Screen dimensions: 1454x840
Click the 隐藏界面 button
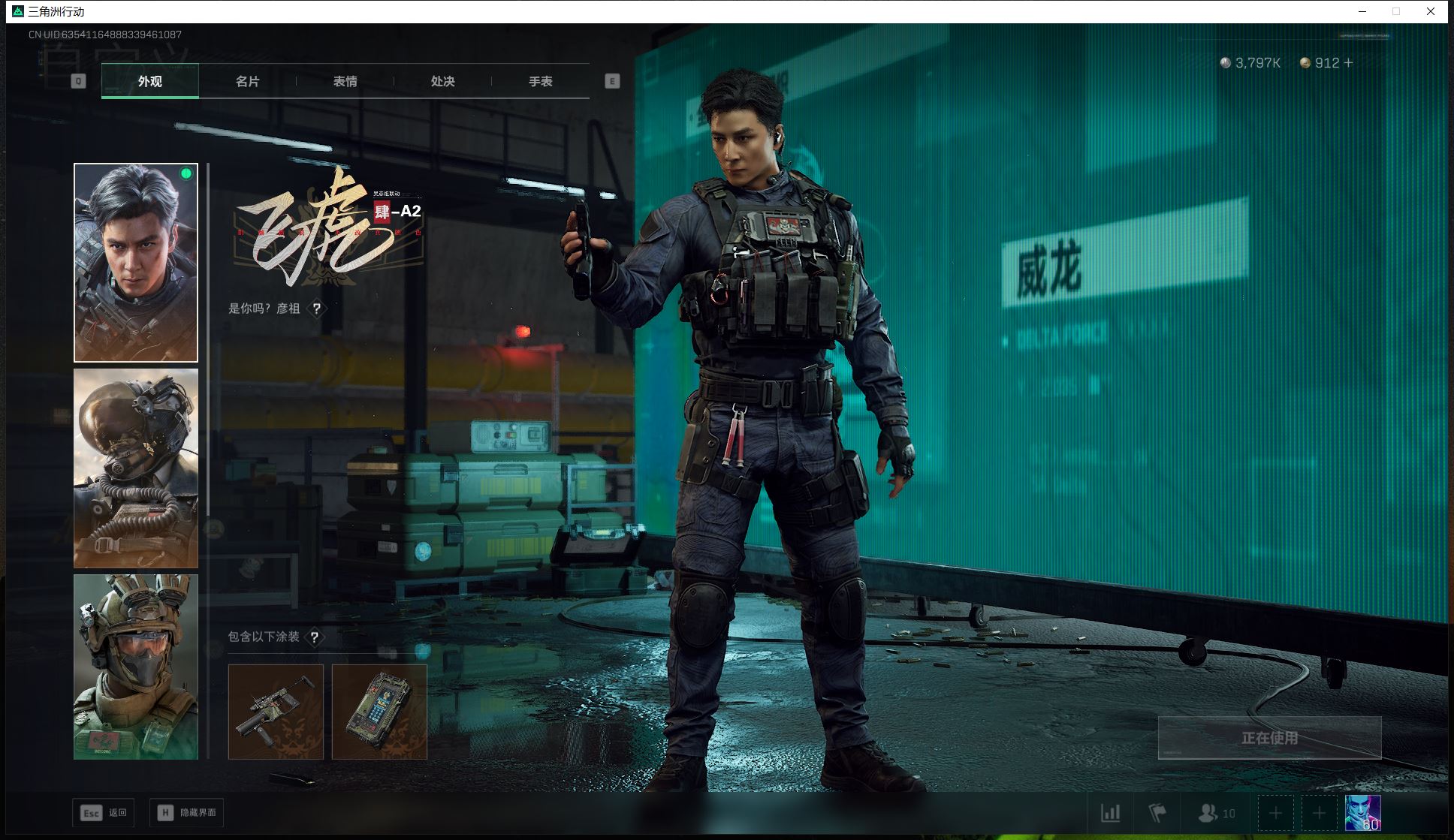[x=187, y=812]
